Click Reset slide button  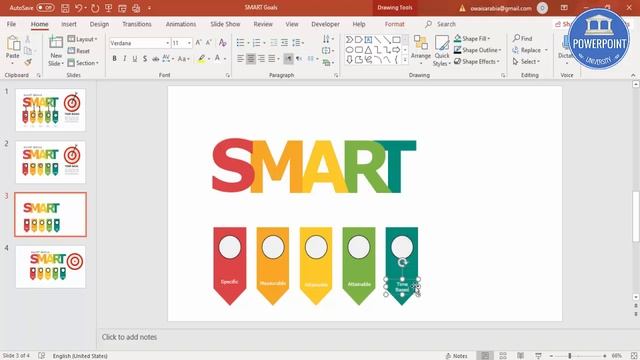tap(79, 51)
